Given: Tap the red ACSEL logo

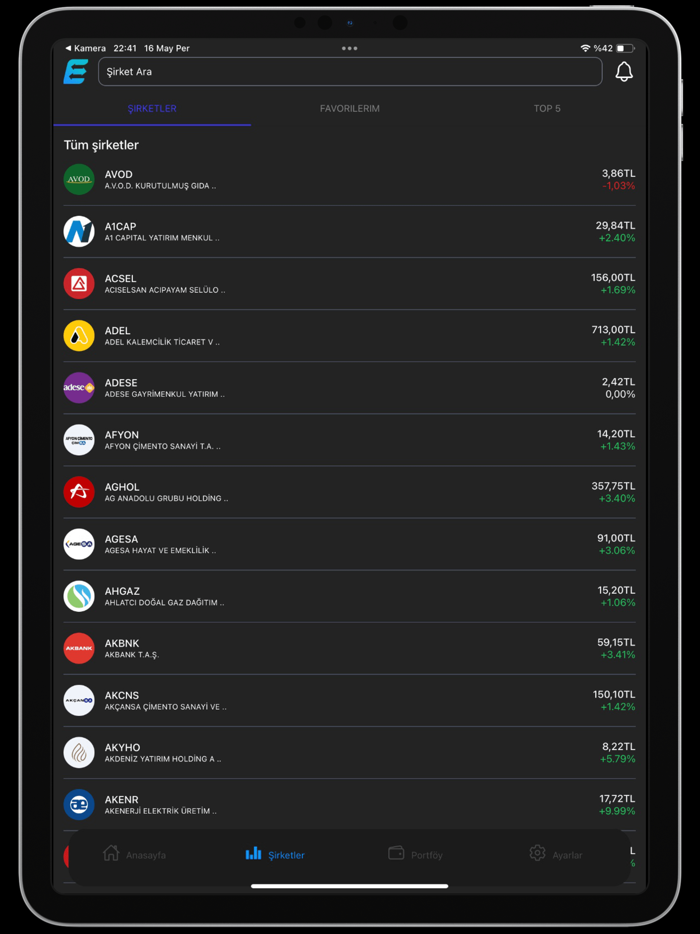Looking at the screenshot, I should click(x=79, y=284).
